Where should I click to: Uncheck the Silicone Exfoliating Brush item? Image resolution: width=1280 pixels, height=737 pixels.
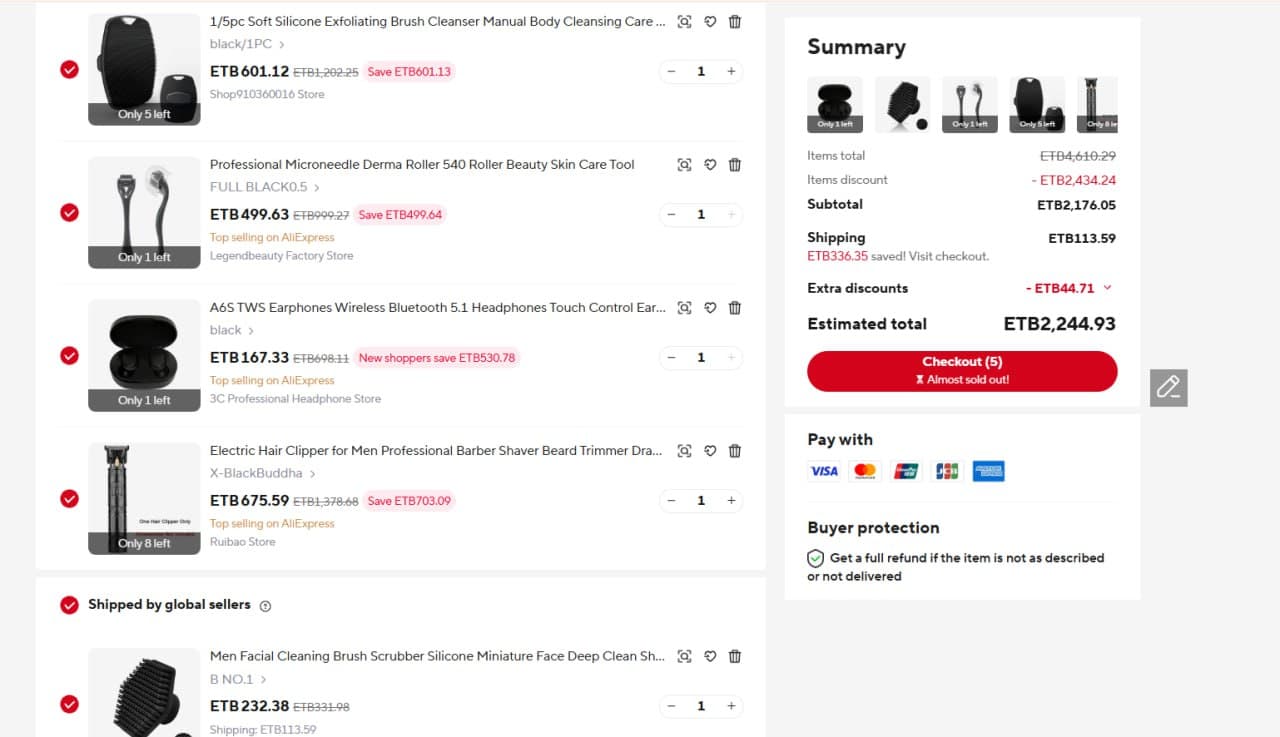(69, 69)
